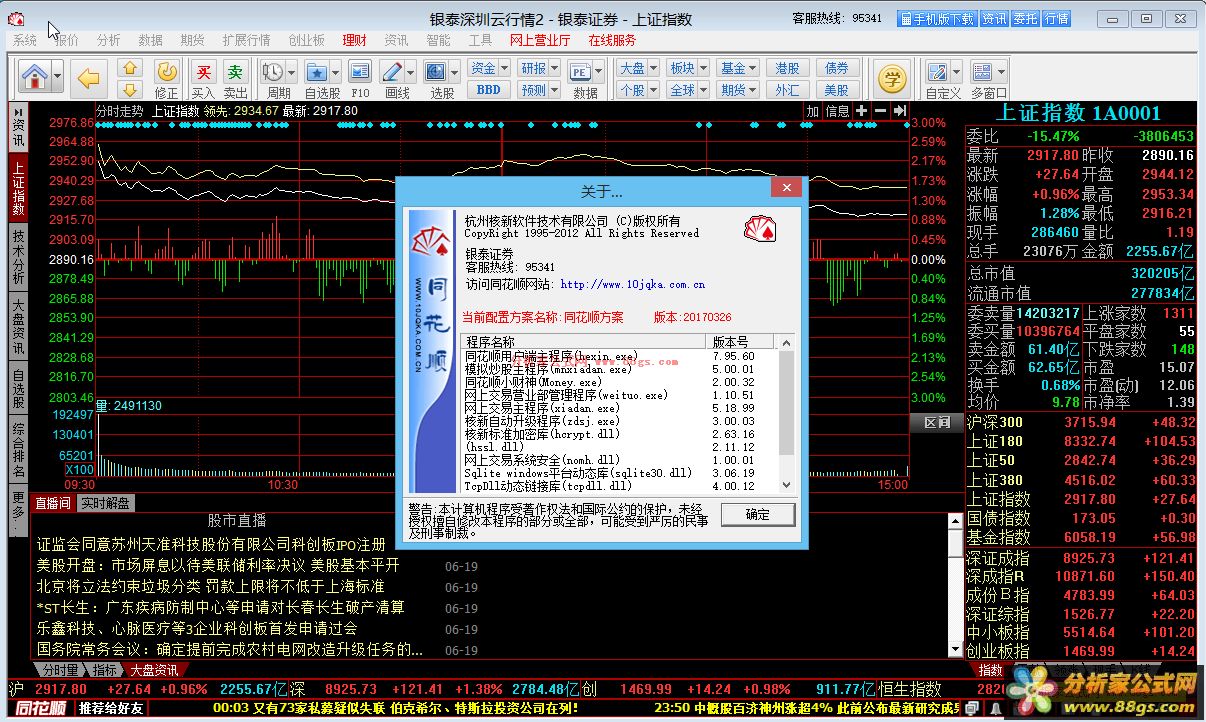Click the arrow-to-bar icon above the chart
1206x722 pixels.
point(900,110)
